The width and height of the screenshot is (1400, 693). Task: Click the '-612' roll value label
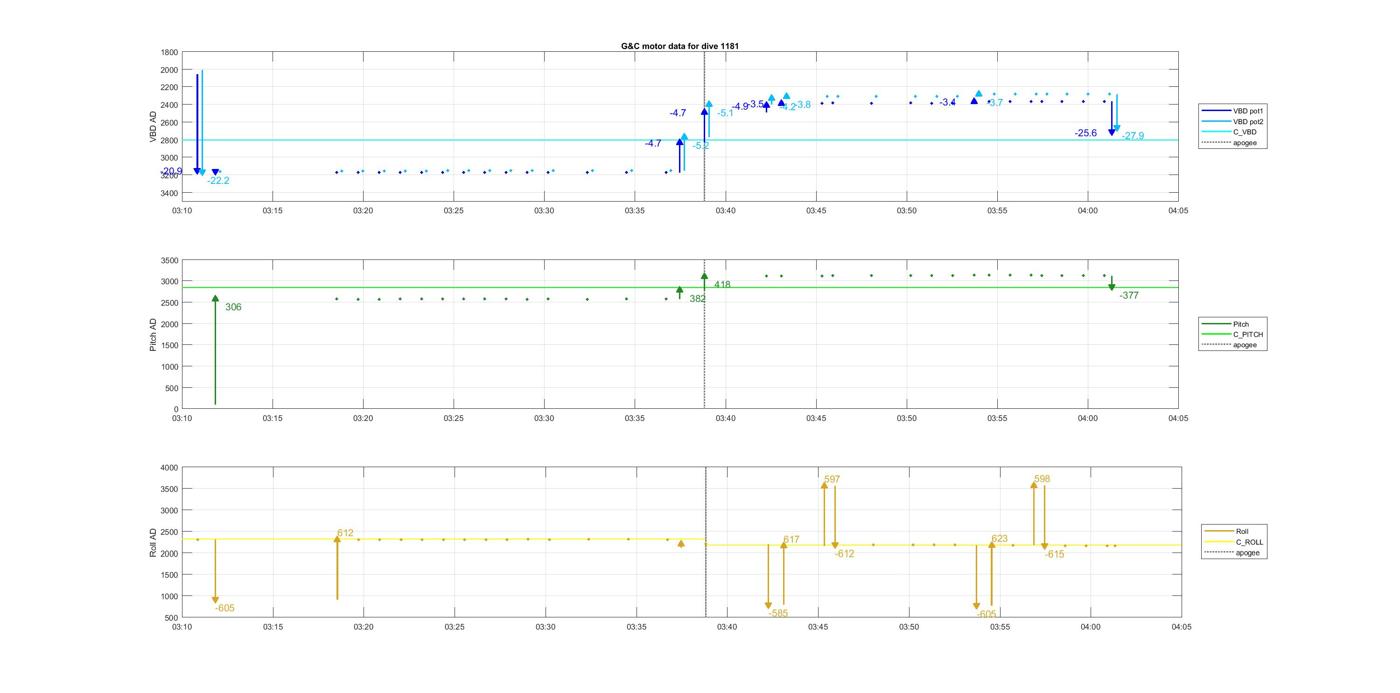click(x=844, y=554)
